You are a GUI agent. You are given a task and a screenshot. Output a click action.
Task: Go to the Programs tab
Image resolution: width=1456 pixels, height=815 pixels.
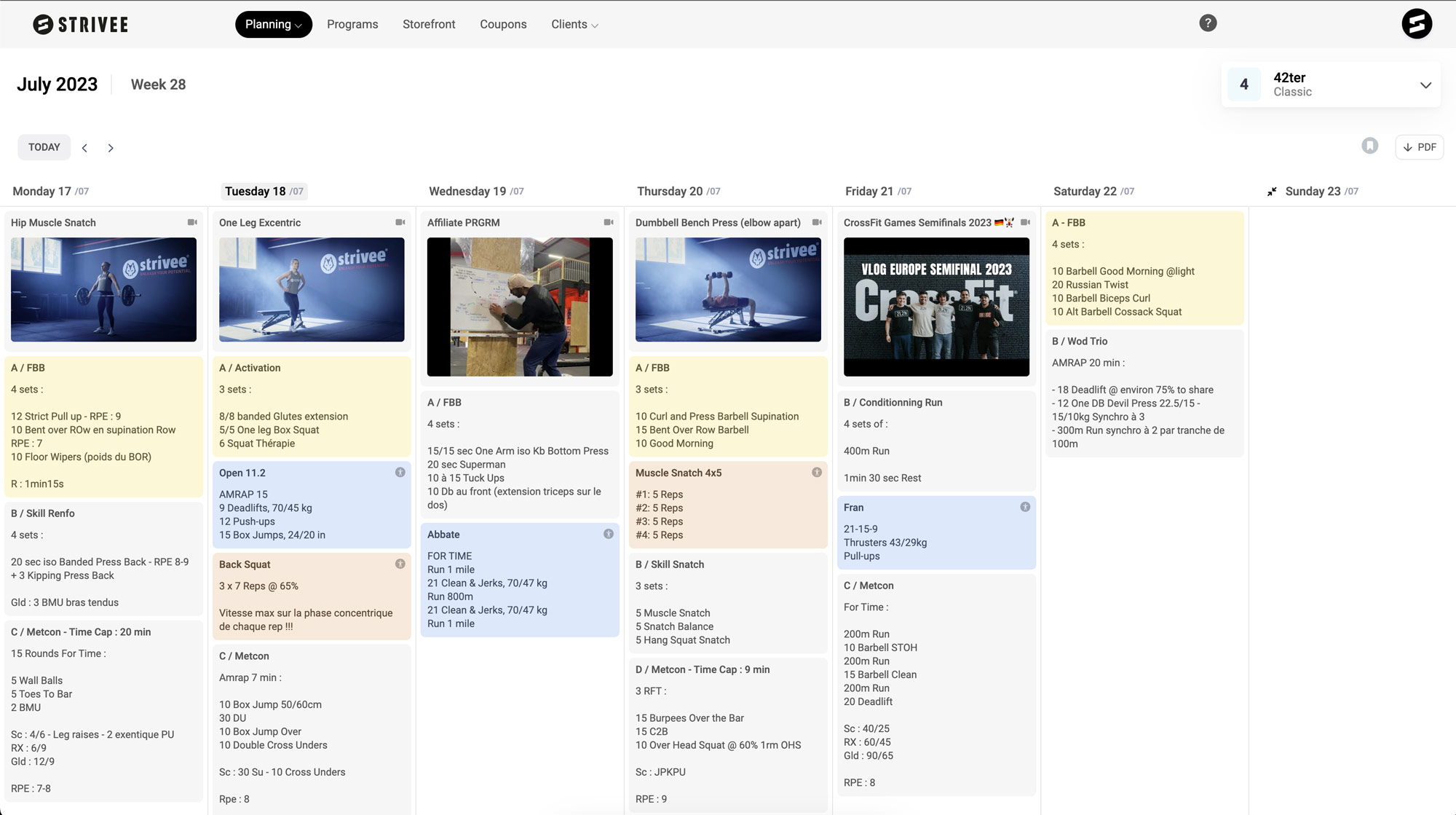tap(352, 24)
